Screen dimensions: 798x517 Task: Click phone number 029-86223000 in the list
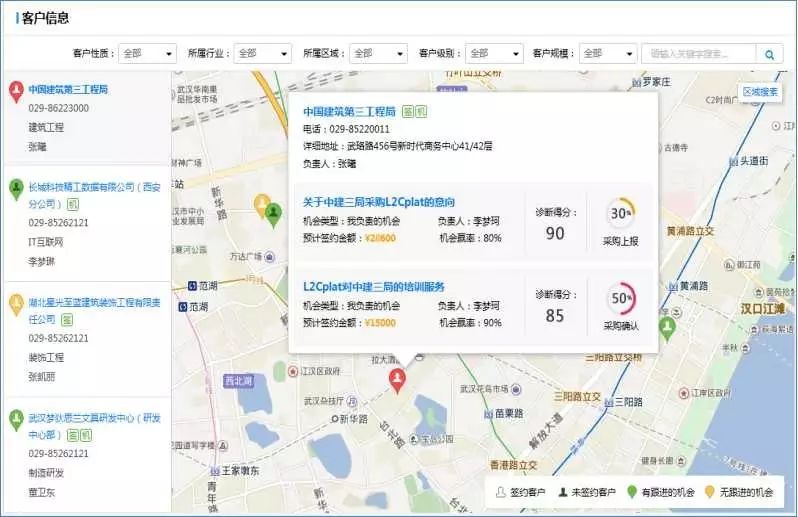coord(59,108)
